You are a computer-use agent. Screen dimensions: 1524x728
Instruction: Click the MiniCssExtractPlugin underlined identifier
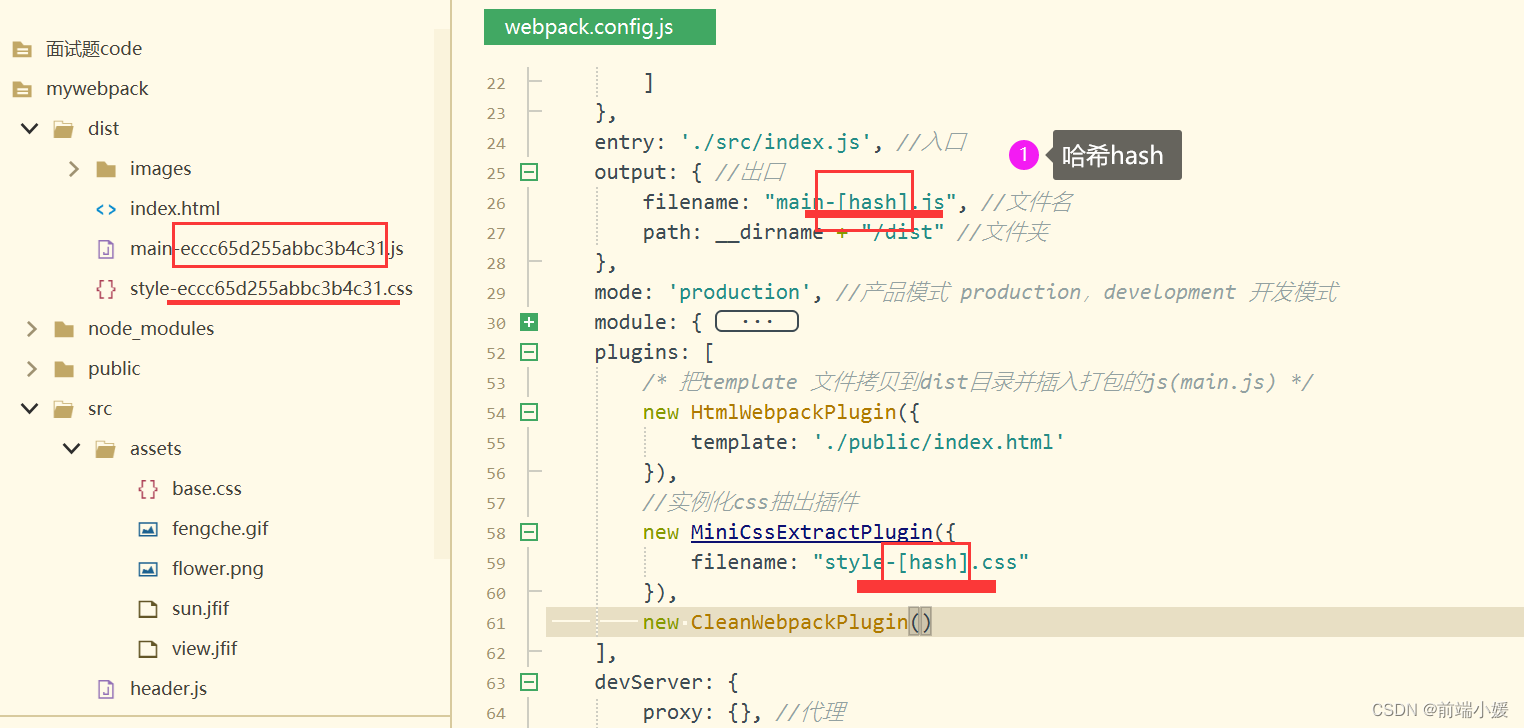pyautogui.click(x=811, y=532)
